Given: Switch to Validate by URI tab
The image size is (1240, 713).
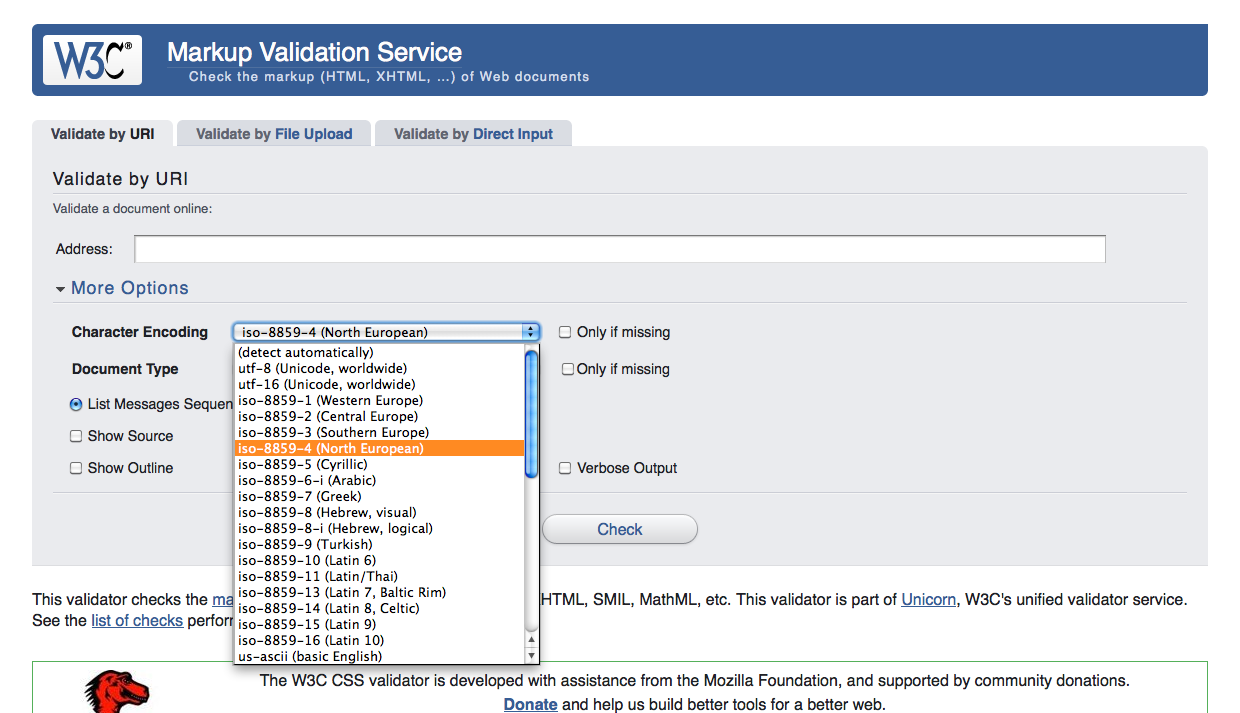Looking at the screenshot, I should [x=103, y=134].
